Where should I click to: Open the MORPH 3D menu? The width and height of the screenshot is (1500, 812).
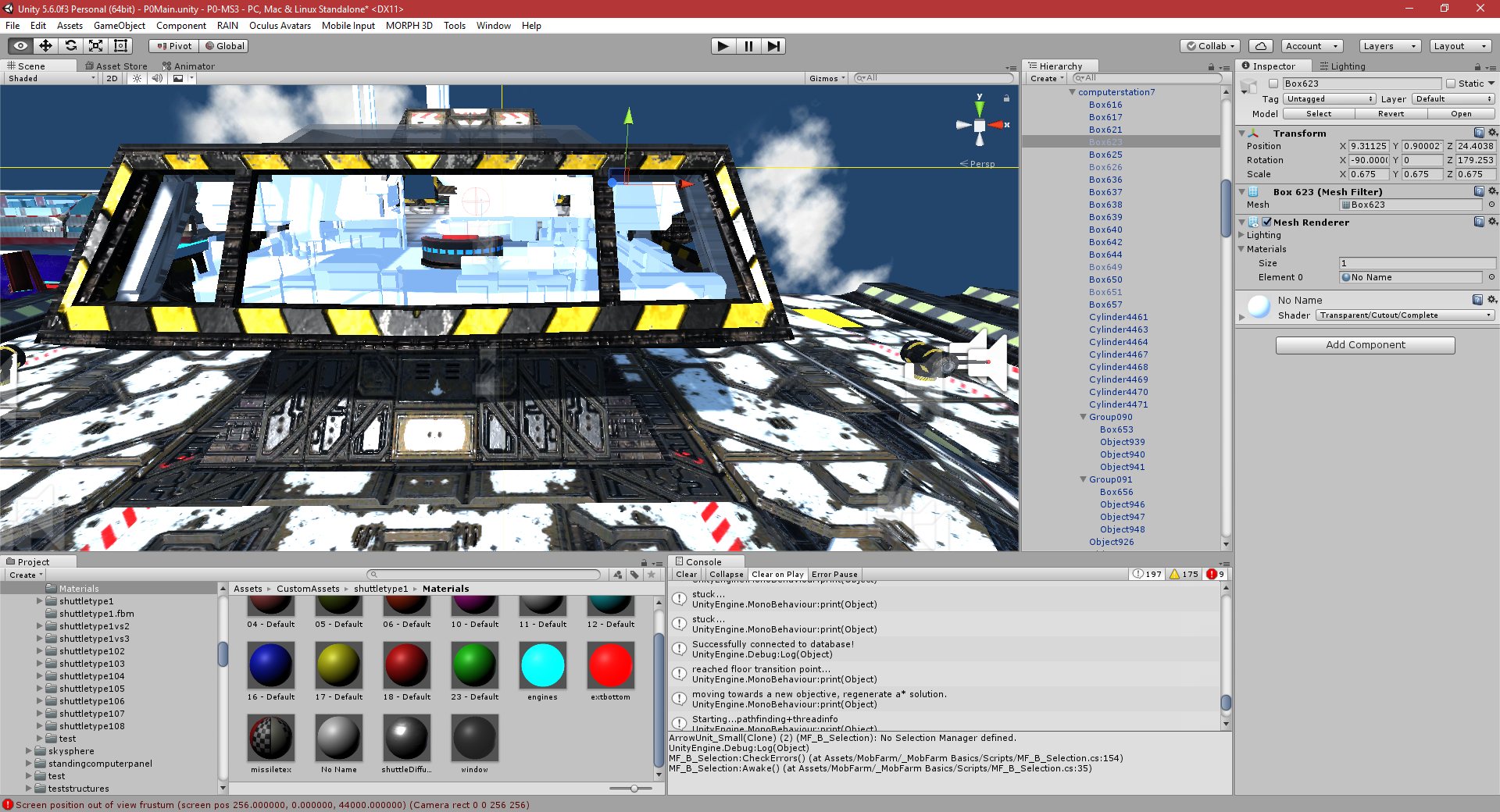409,25
